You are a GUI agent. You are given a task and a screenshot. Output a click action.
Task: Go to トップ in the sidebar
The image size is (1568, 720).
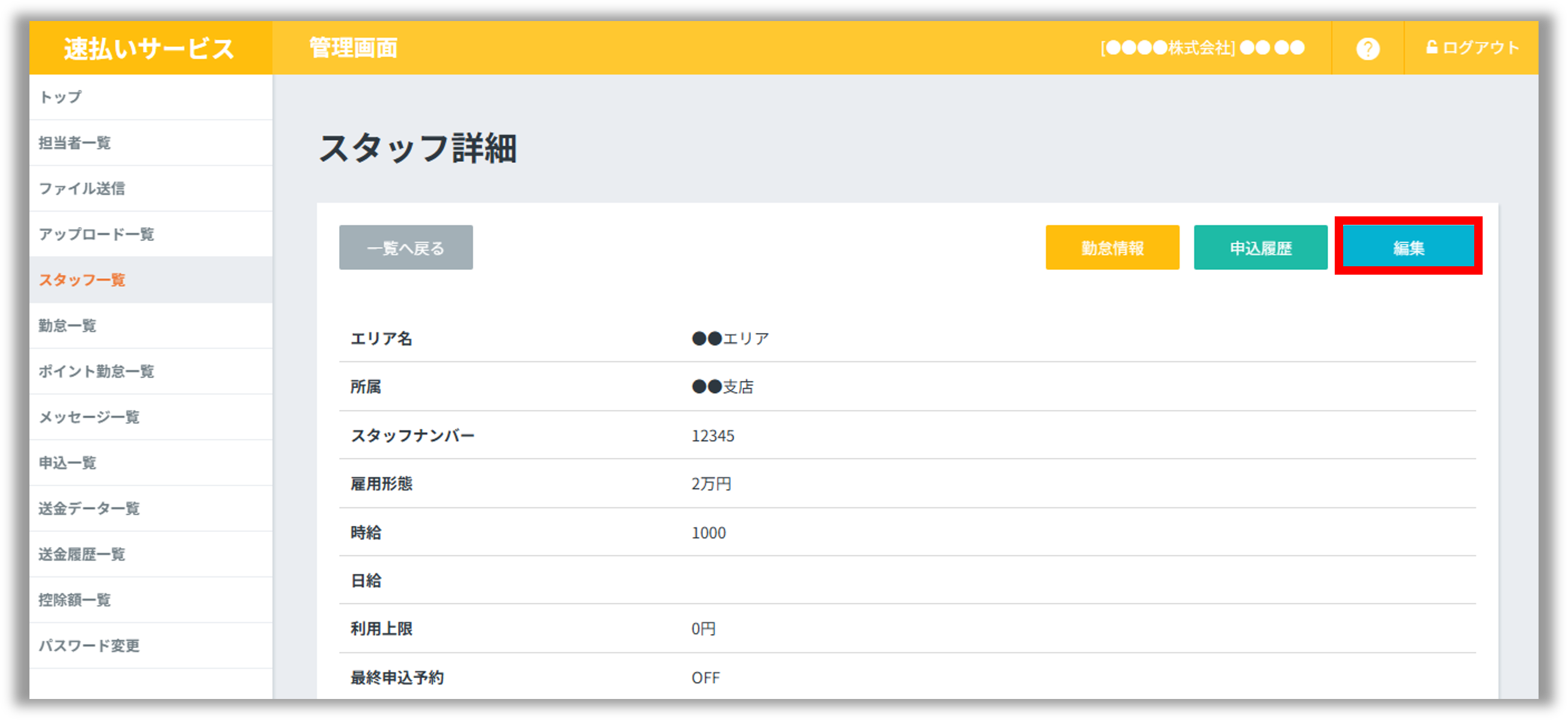tap(60, 97)
